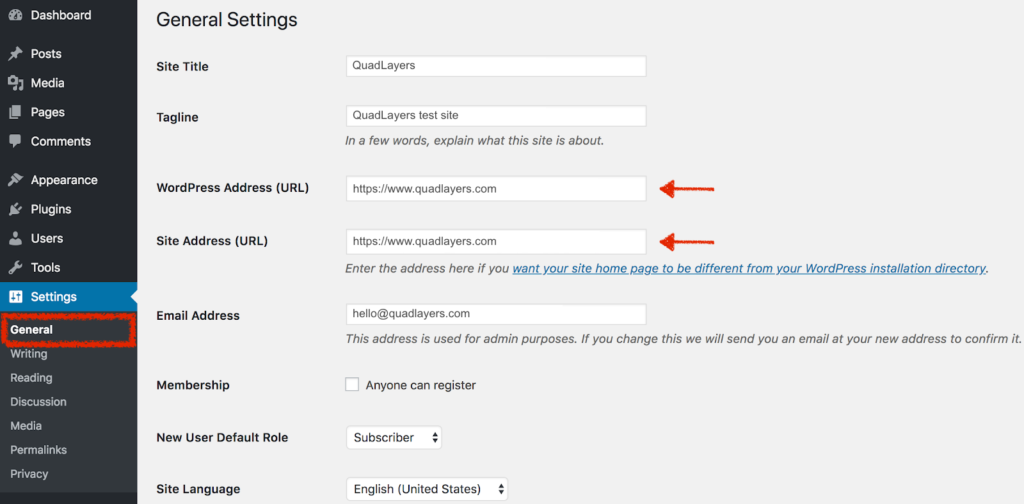Click the Plugins plug icon

coord(16,209)
